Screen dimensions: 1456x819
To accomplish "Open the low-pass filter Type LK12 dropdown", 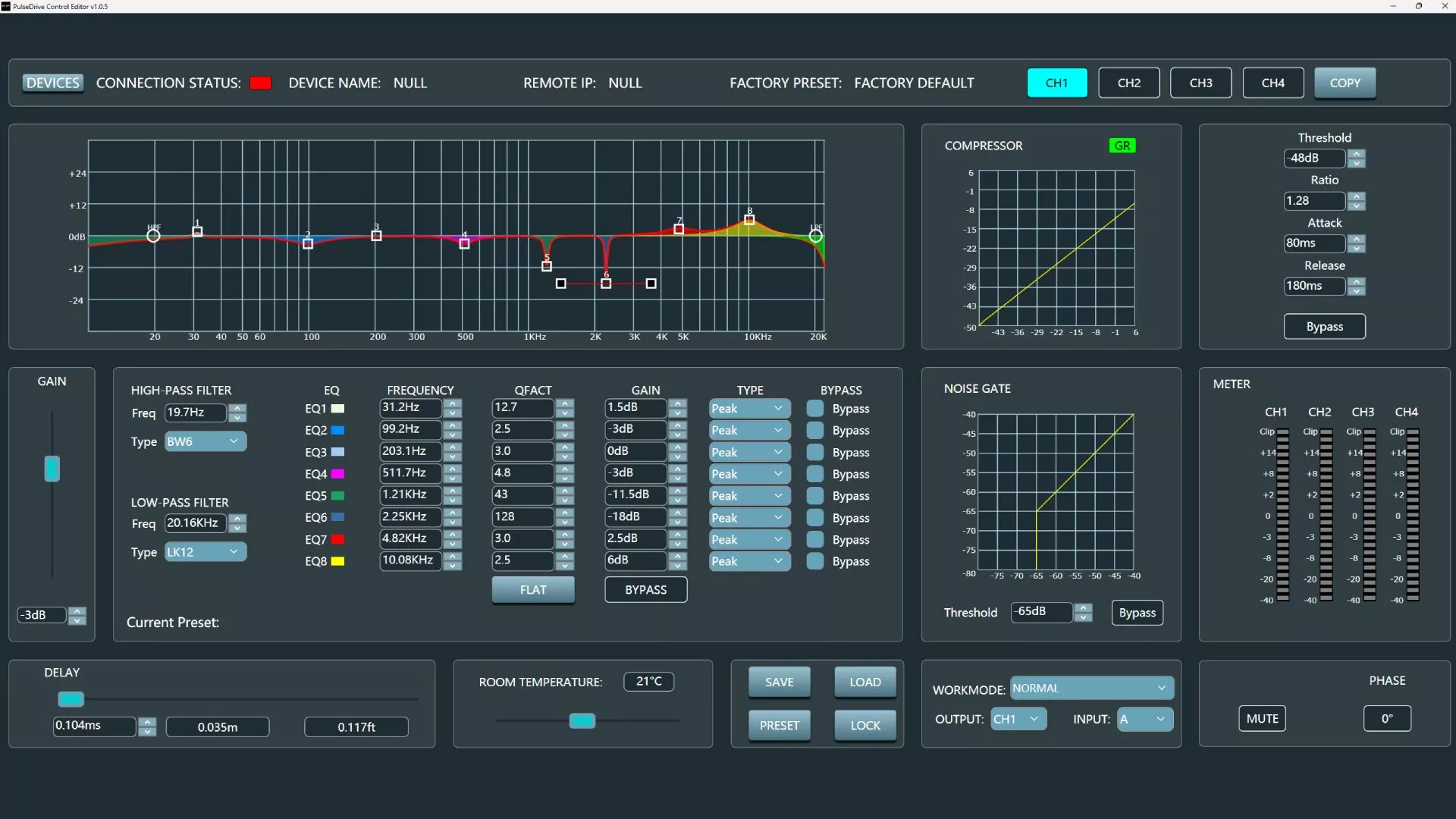I will tap(203, 551).
